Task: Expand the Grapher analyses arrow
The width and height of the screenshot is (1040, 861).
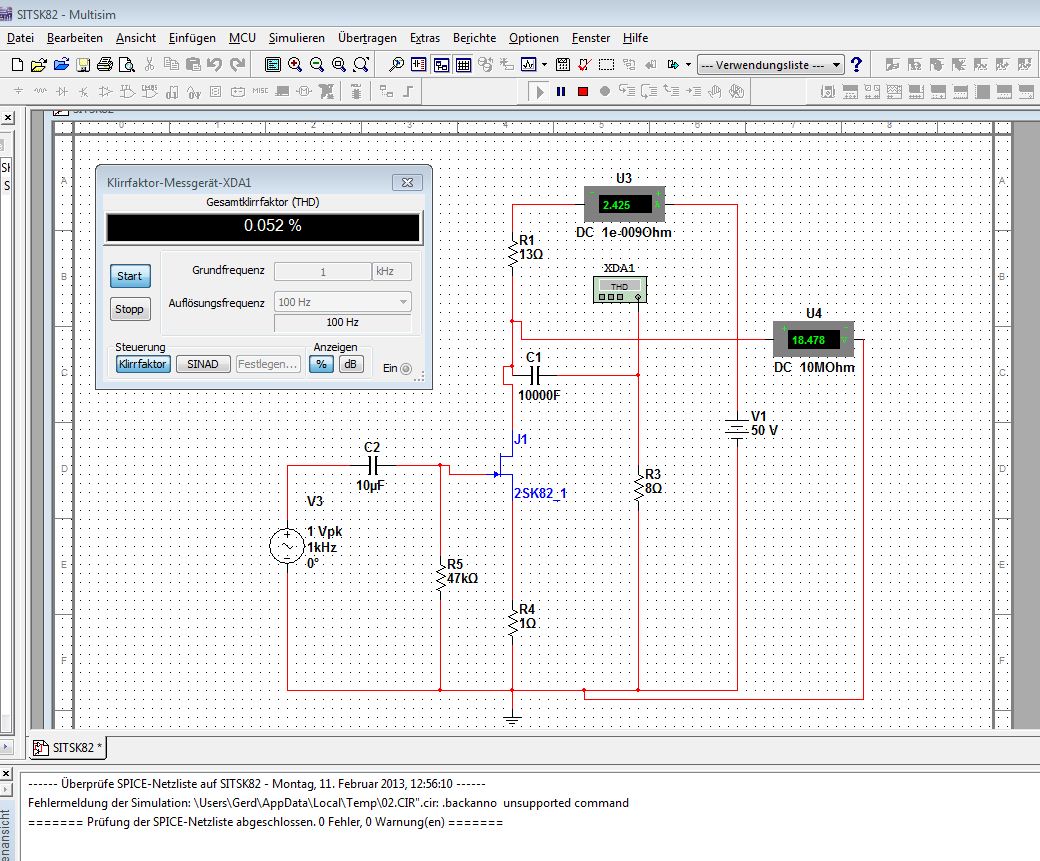Action: [545, 64]
